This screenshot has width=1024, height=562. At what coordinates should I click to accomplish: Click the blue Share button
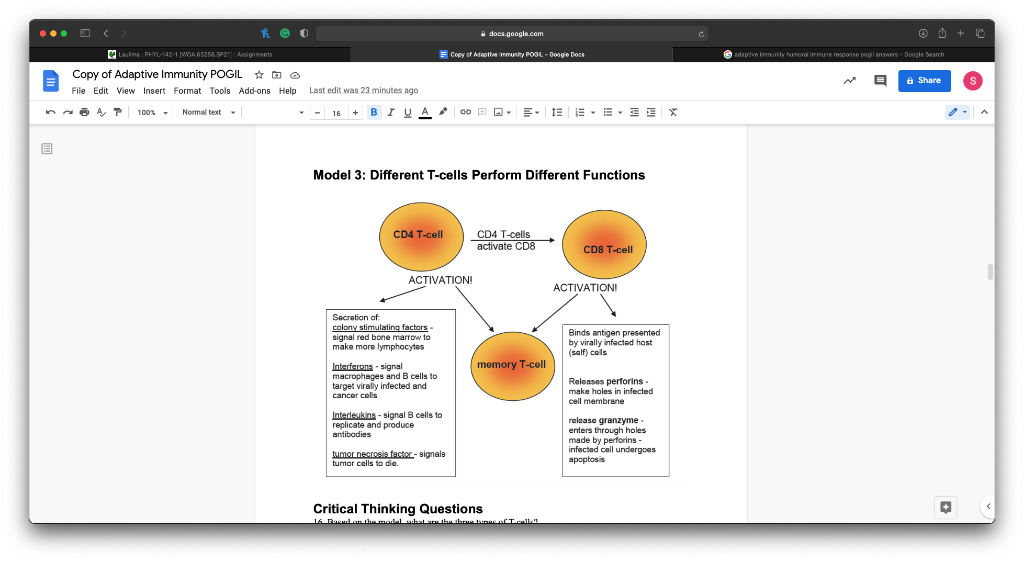click(x=924, y=81)
